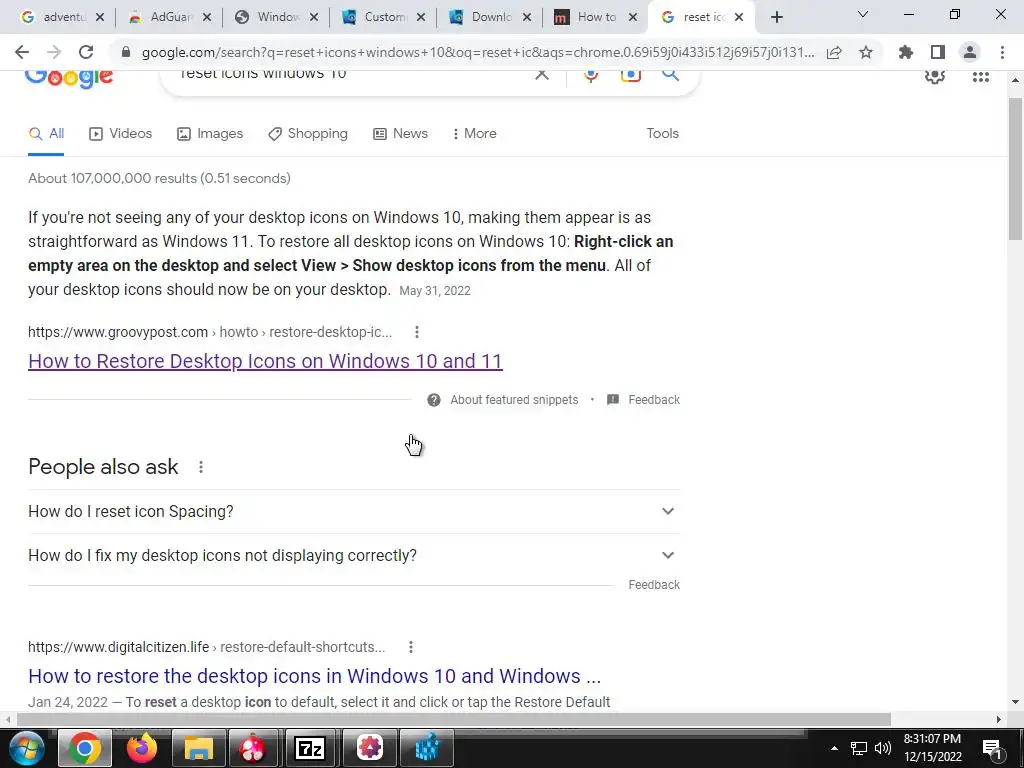Open Chrome profile avatar
The width and height of the screenshot is (1024, 768).
(970, 52)
